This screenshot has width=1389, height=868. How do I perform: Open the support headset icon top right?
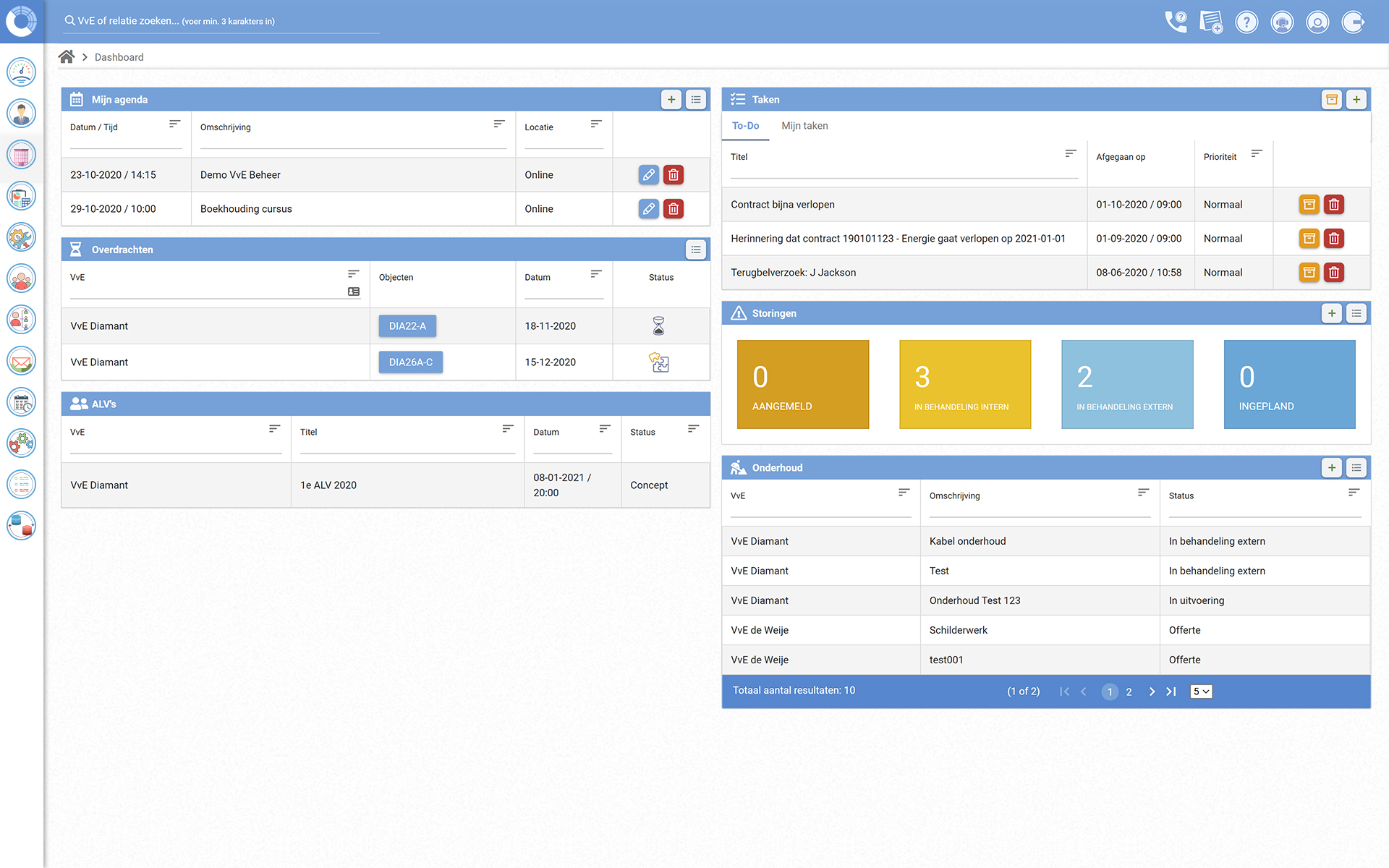point(1282,22)
